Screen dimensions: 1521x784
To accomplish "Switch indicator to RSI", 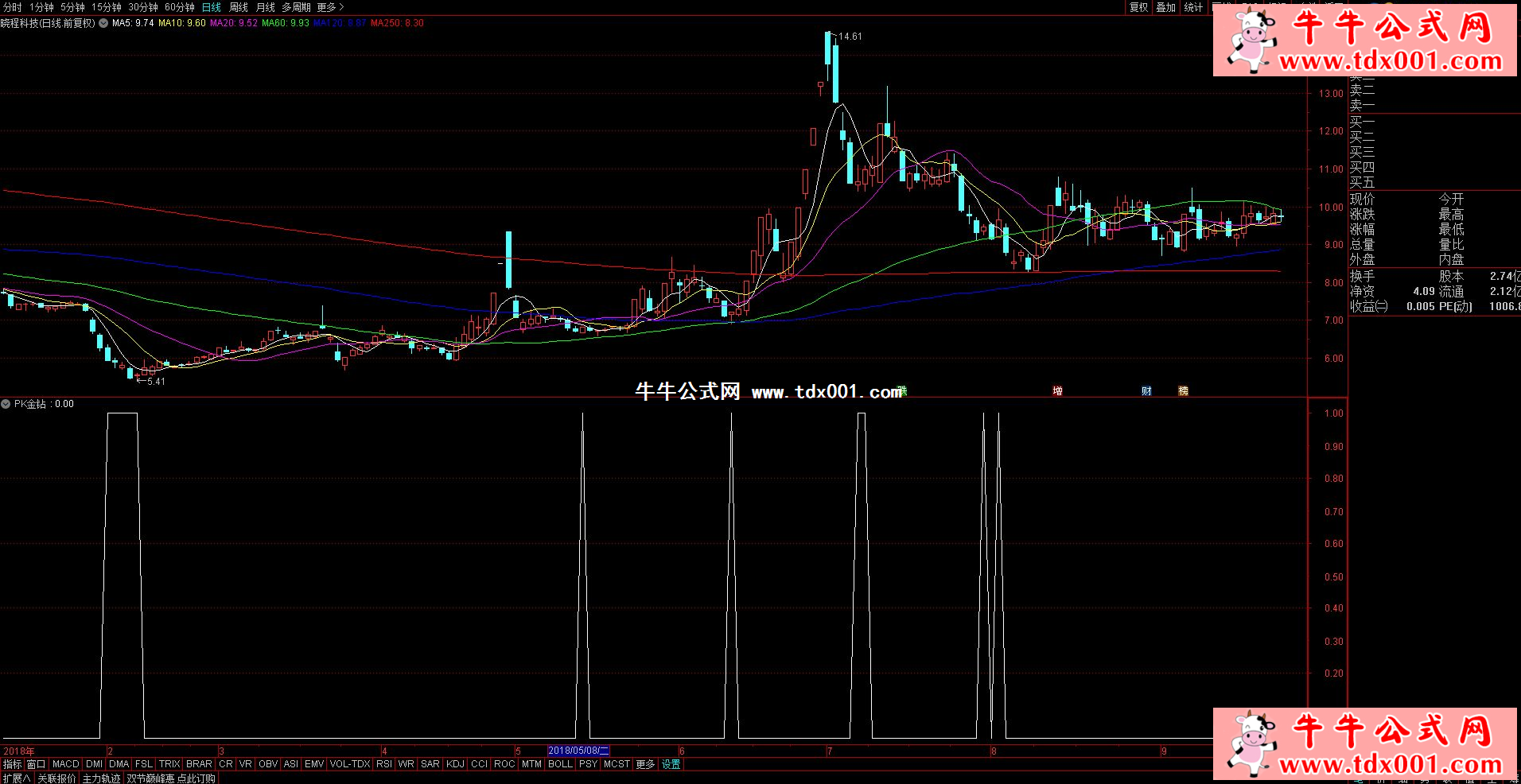I will tap(384, 764).
